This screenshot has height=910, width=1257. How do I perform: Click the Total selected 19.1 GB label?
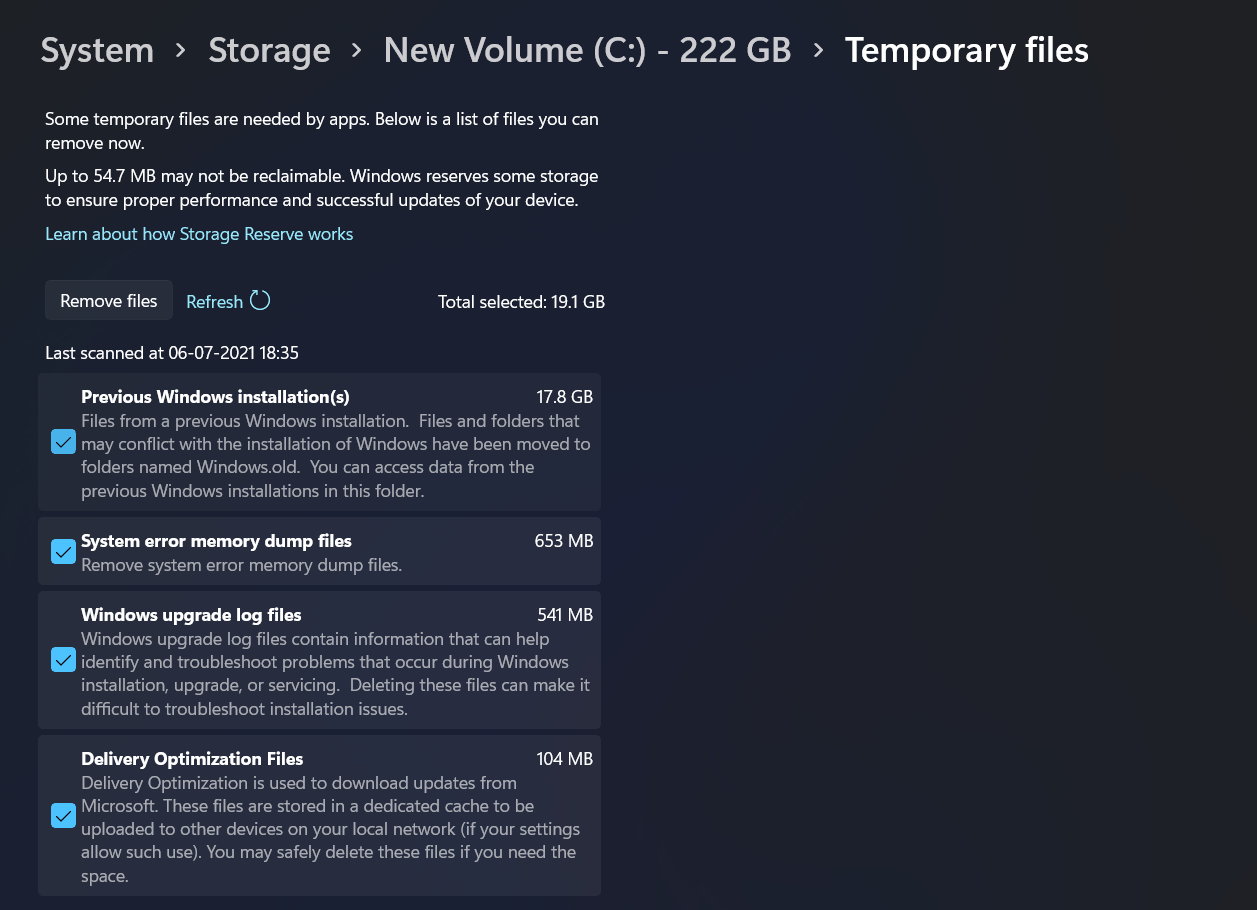point(521,302)
